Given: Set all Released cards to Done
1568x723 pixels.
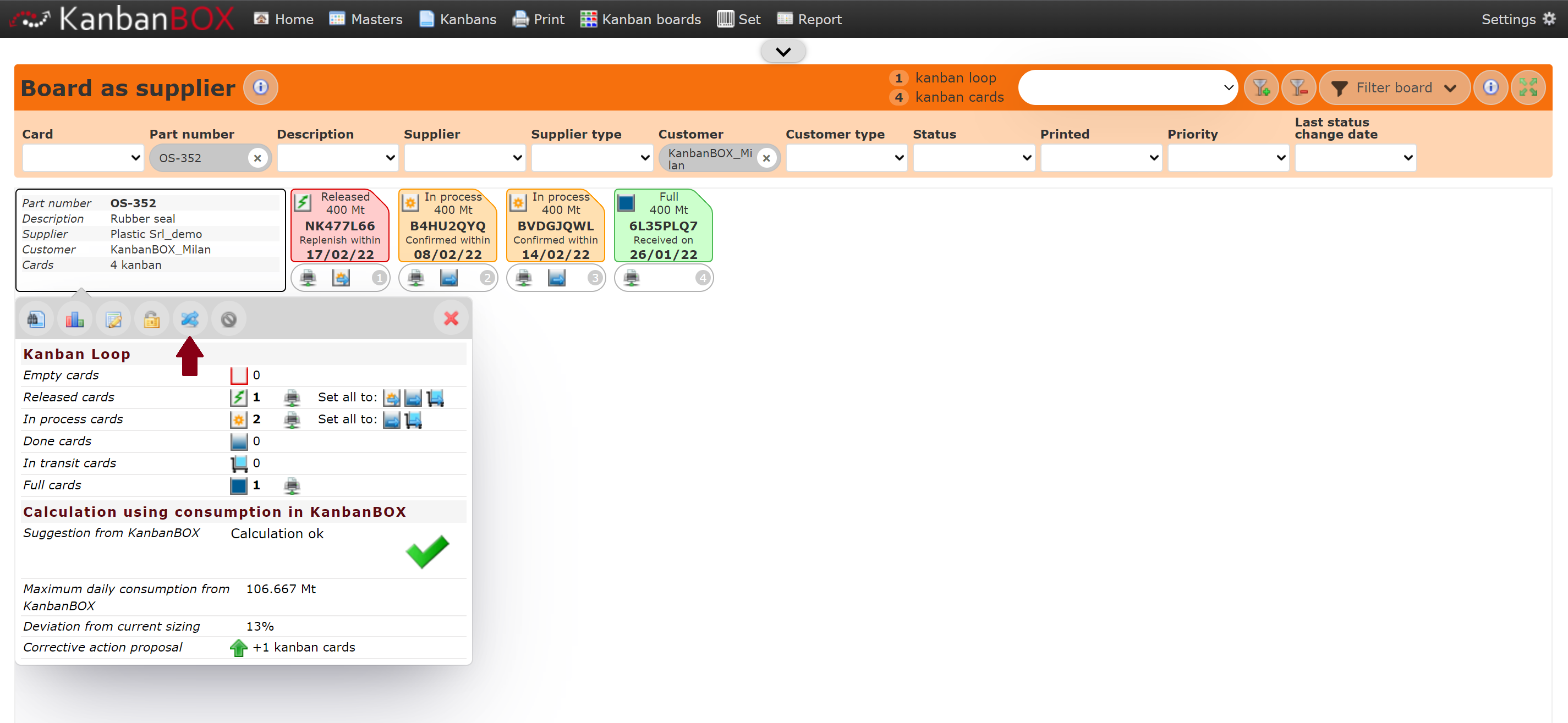Looking at the screenshot, I should pos(413,398).
